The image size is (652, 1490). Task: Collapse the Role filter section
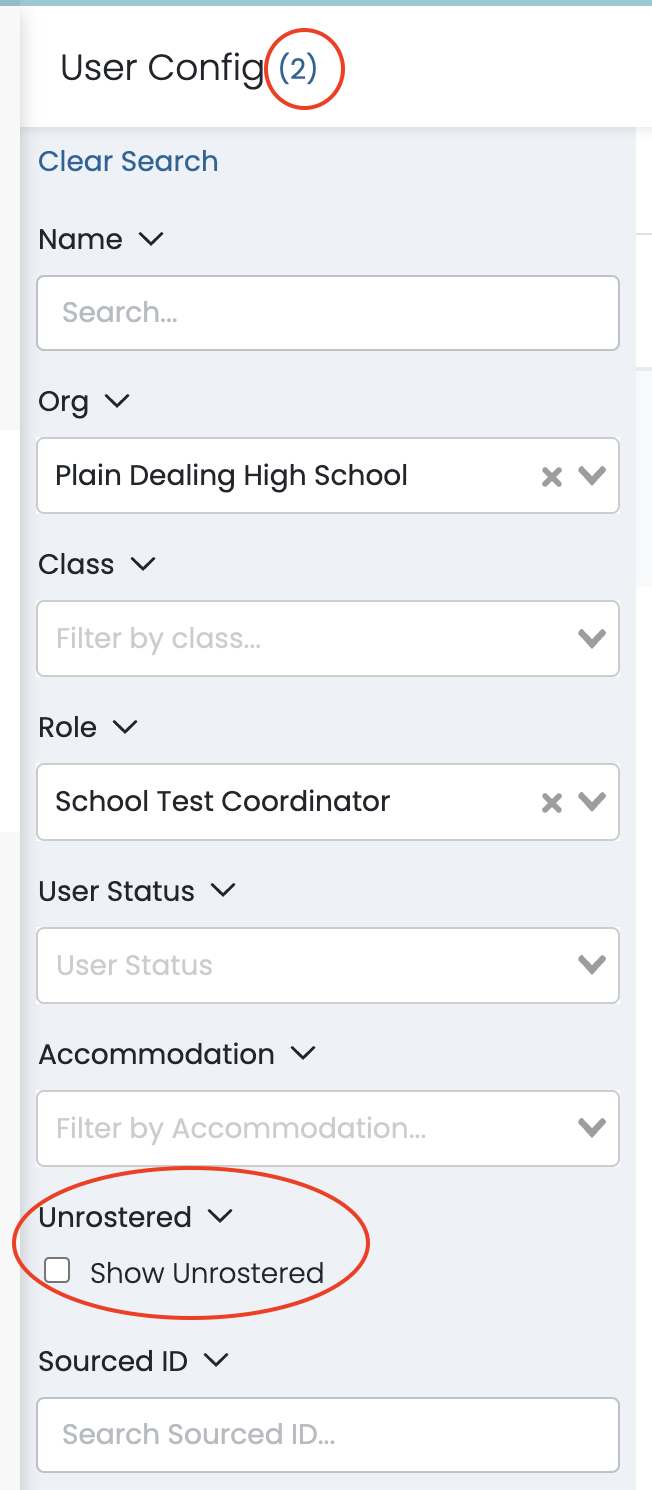pos(124,728)
